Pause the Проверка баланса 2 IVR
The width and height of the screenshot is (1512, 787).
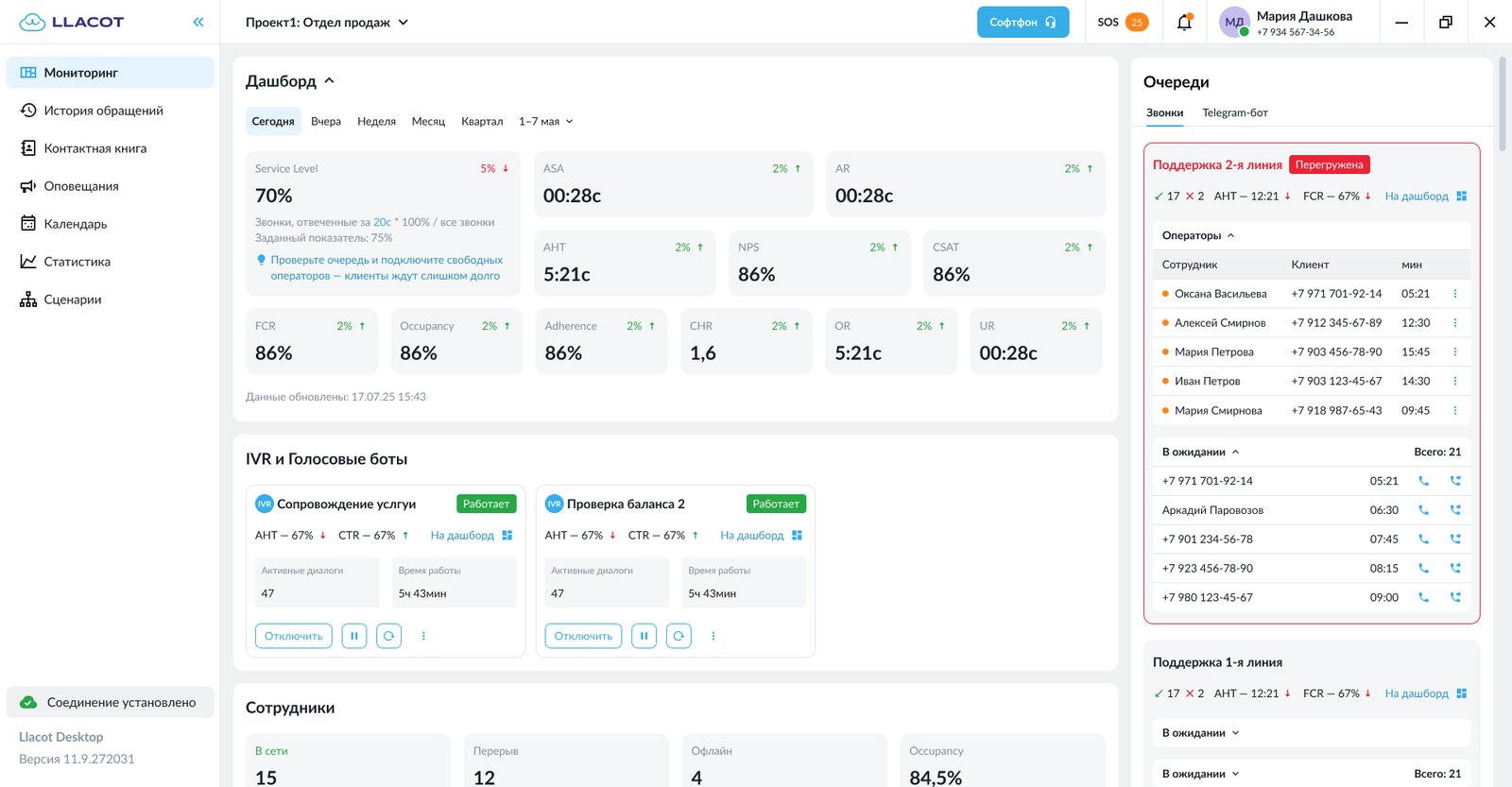644,636
